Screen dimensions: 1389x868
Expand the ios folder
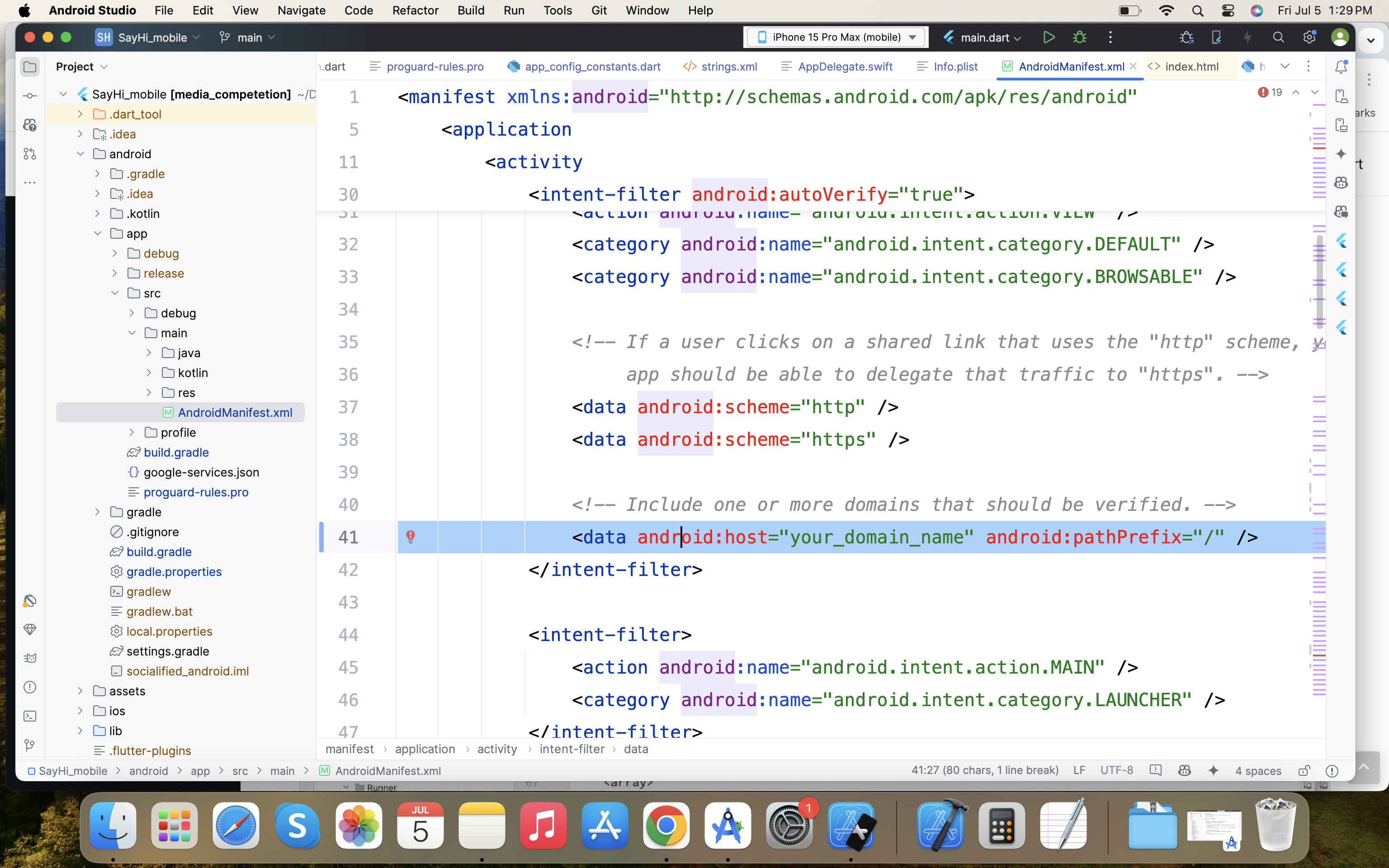80,711
